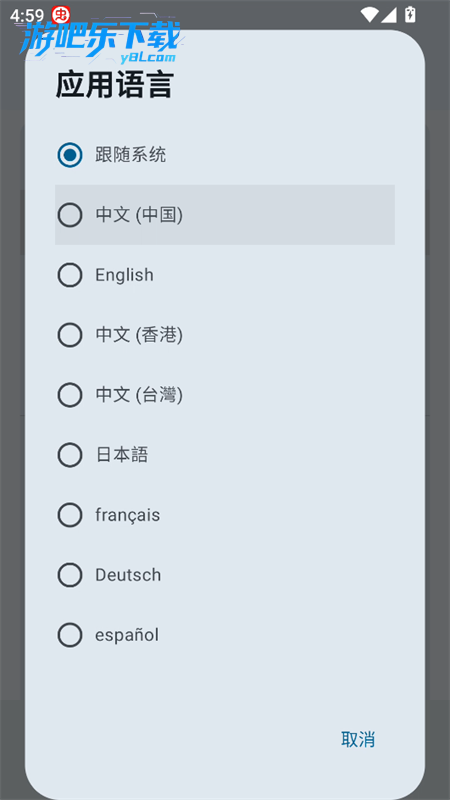Click the English language label
450x800 pixels.
coord(124,276)
